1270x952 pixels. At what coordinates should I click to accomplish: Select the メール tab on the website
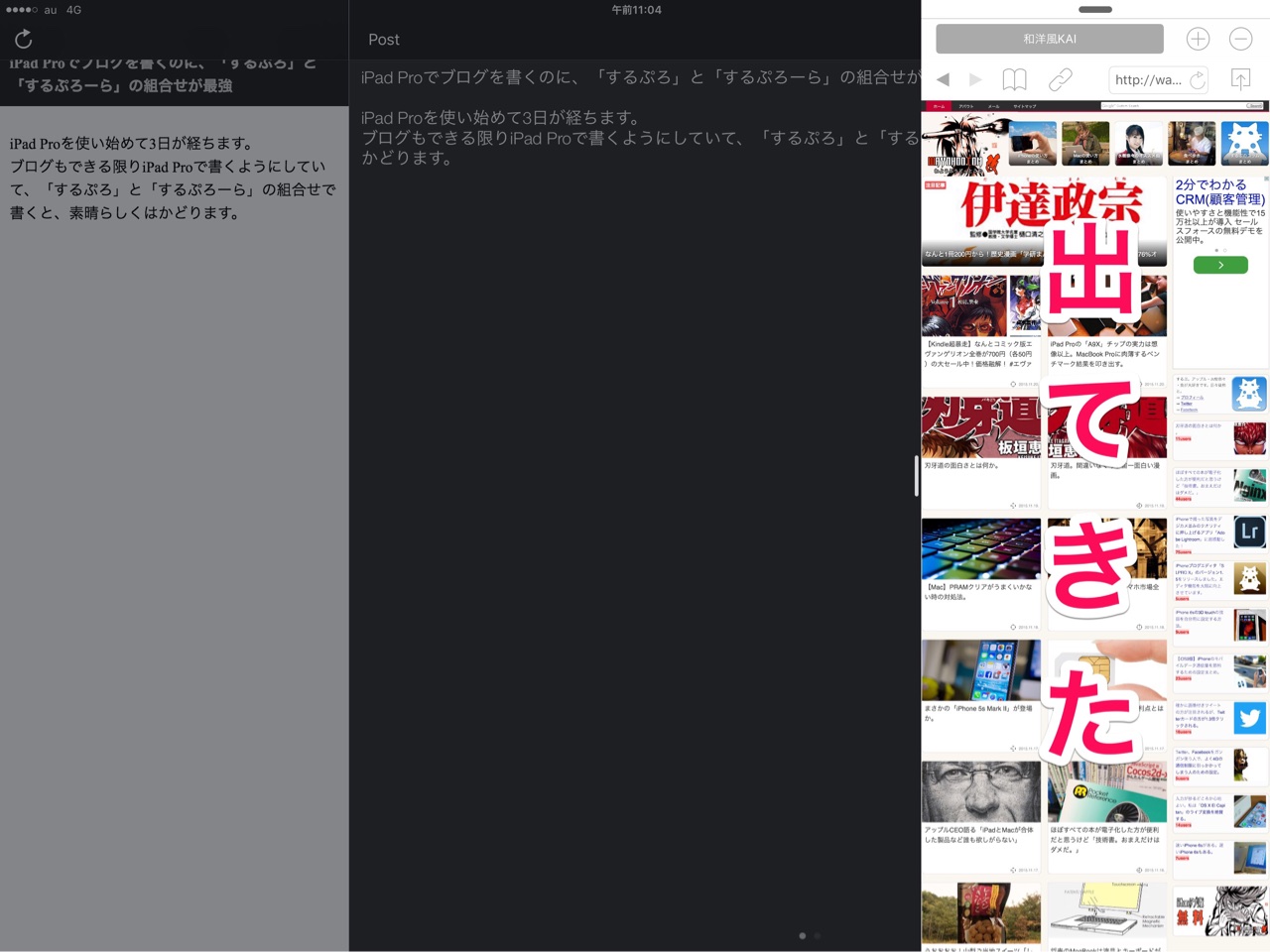(994, 105)
